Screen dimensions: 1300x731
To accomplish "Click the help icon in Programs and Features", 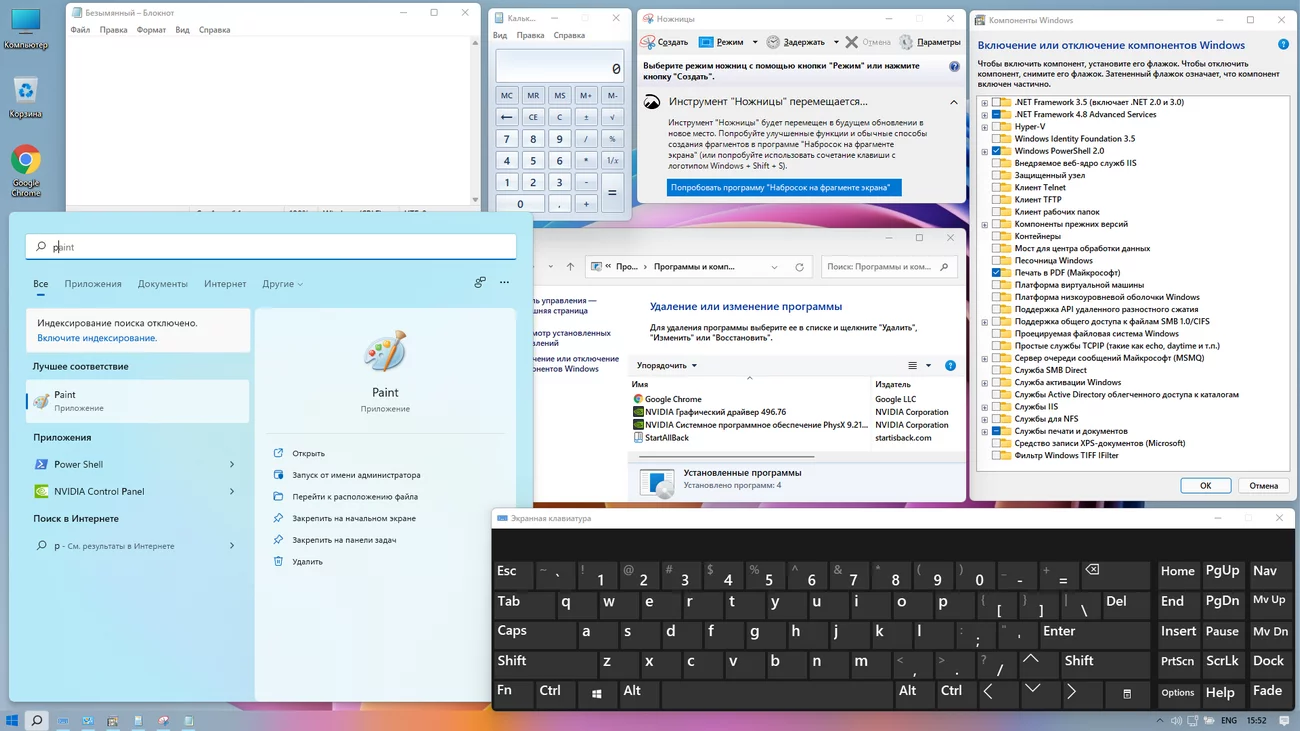I will click(x=950, y=366).
